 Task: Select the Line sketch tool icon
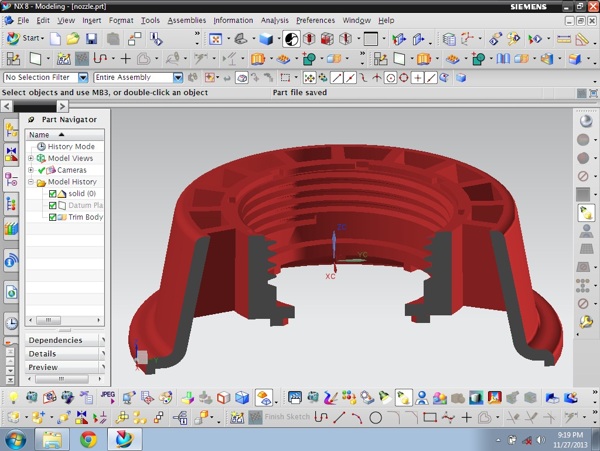339,417
